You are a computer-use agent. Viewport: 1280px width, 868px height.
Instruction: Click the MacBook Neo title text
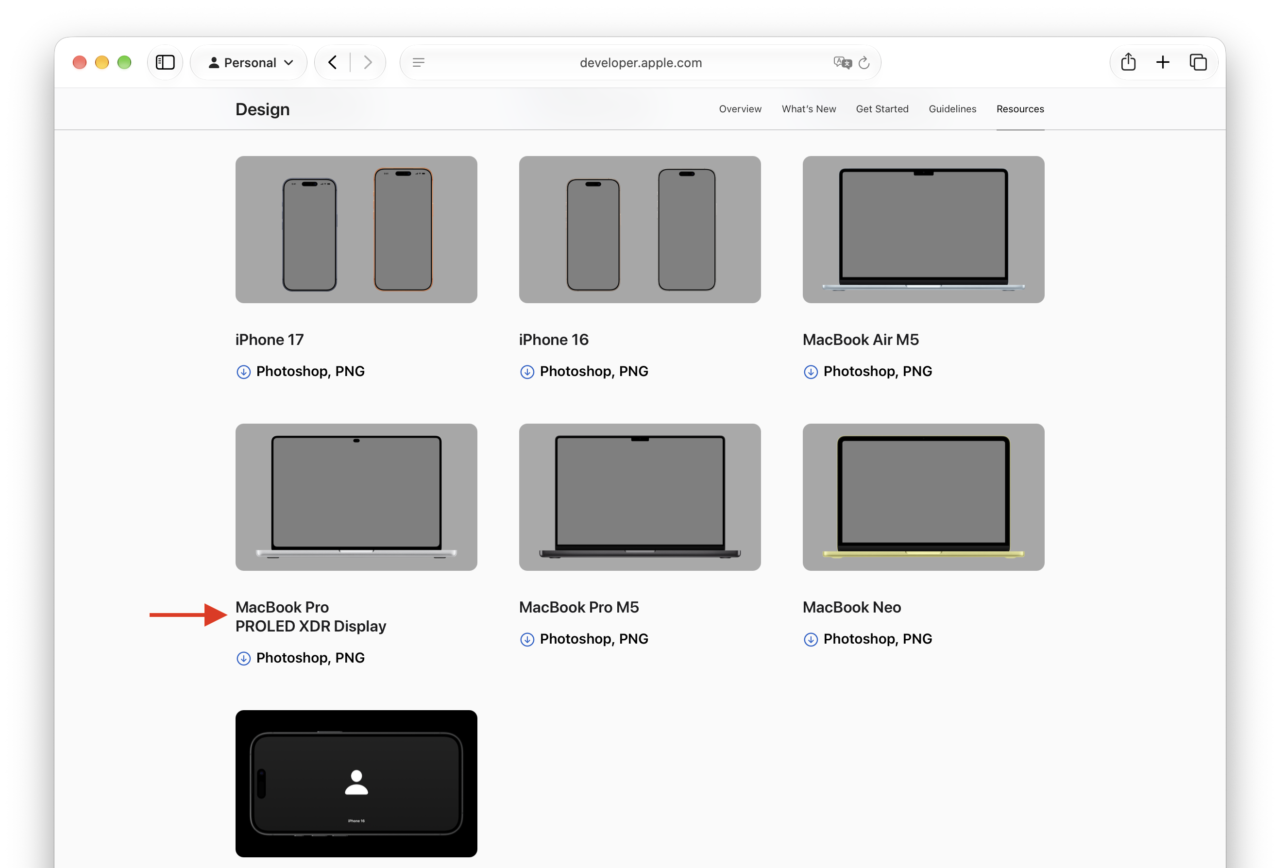852,608
